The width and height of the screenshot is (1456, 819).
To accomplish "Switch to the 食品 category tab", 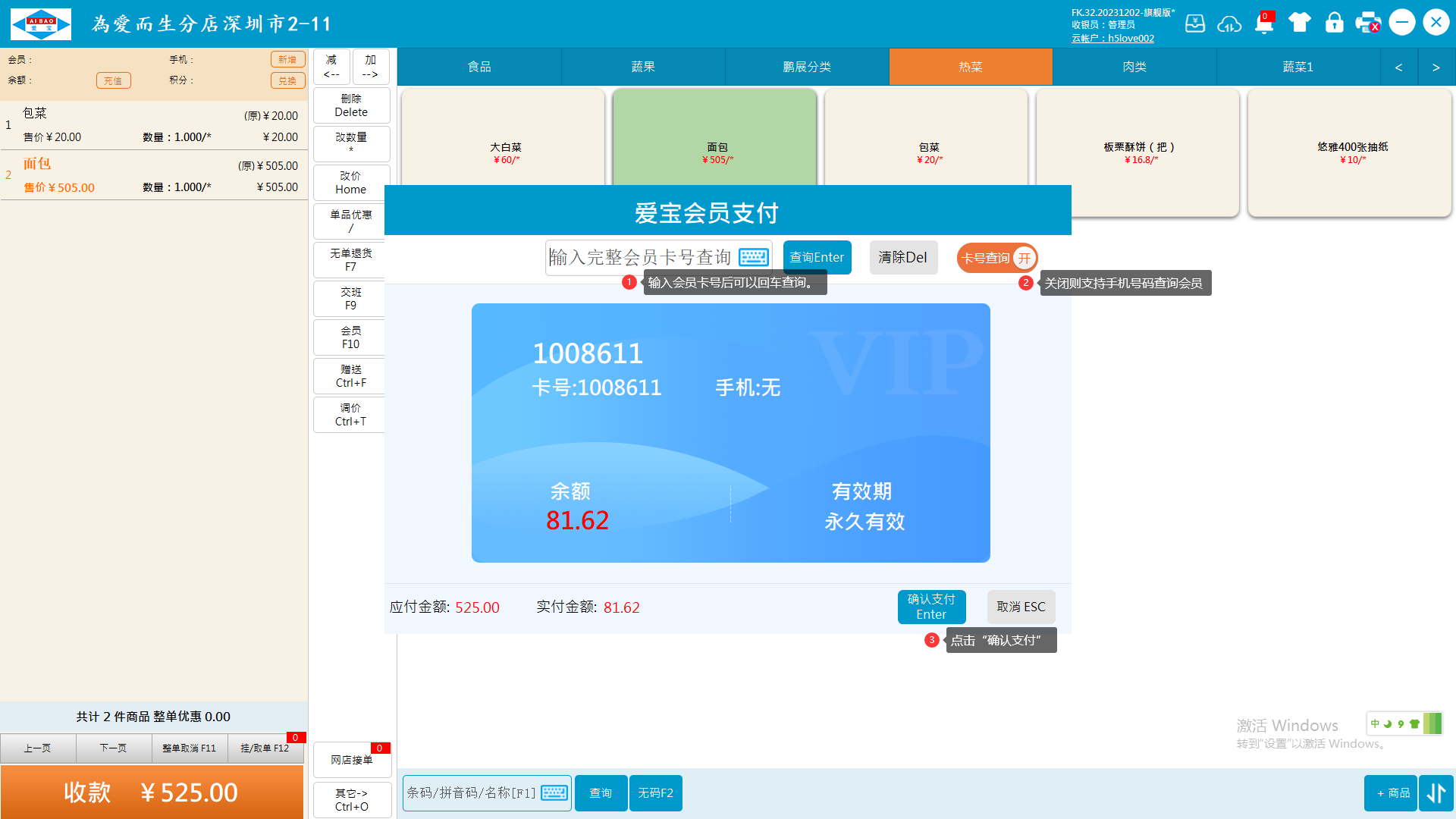I will point(479,67).
